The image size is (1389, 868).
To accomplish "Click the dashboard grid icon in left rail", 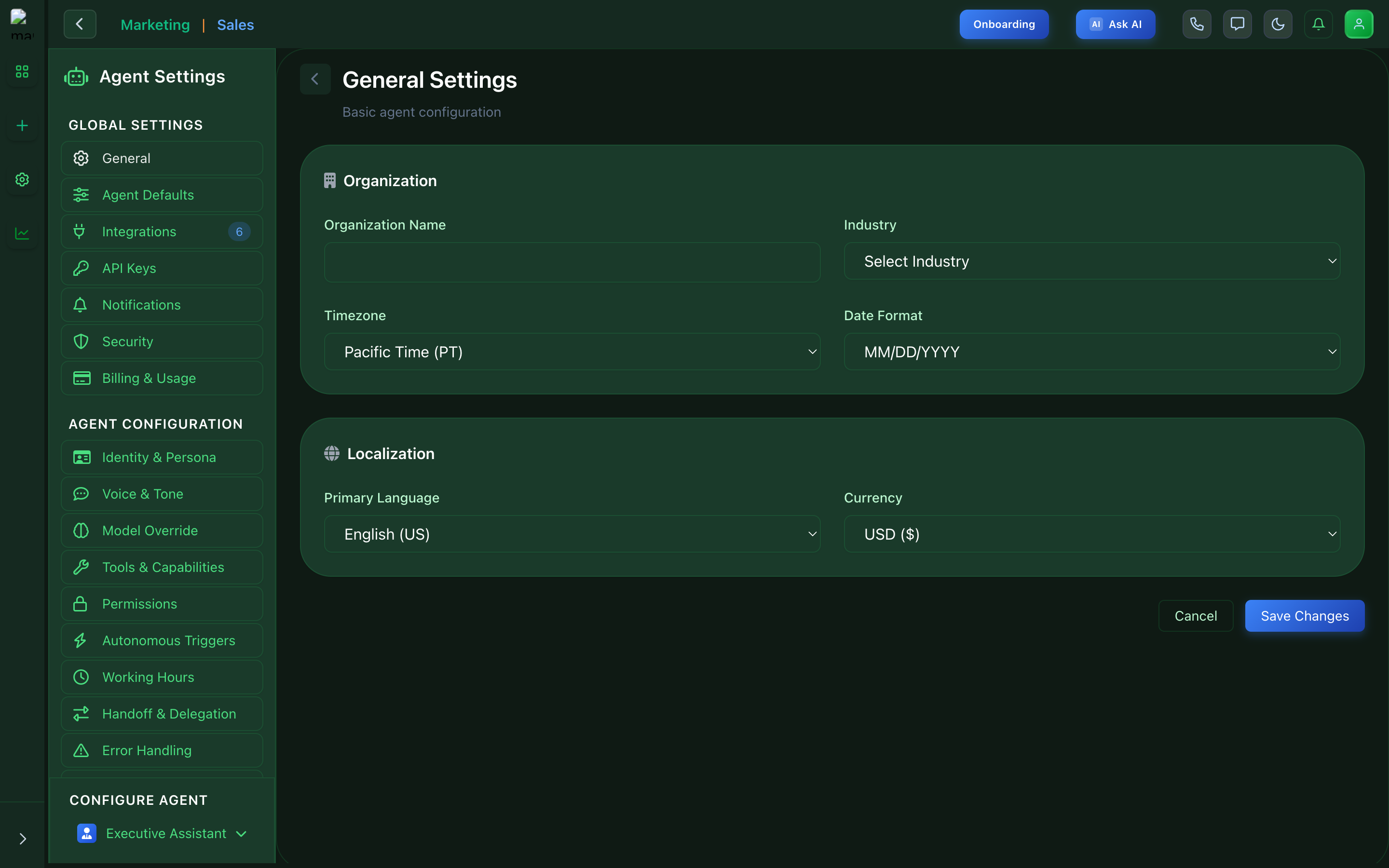I will [22, 72].
